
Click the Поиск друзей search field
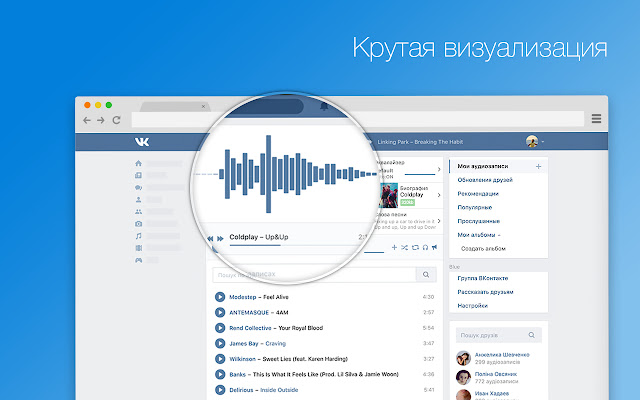pyautogui.click(x=497, y=337)
